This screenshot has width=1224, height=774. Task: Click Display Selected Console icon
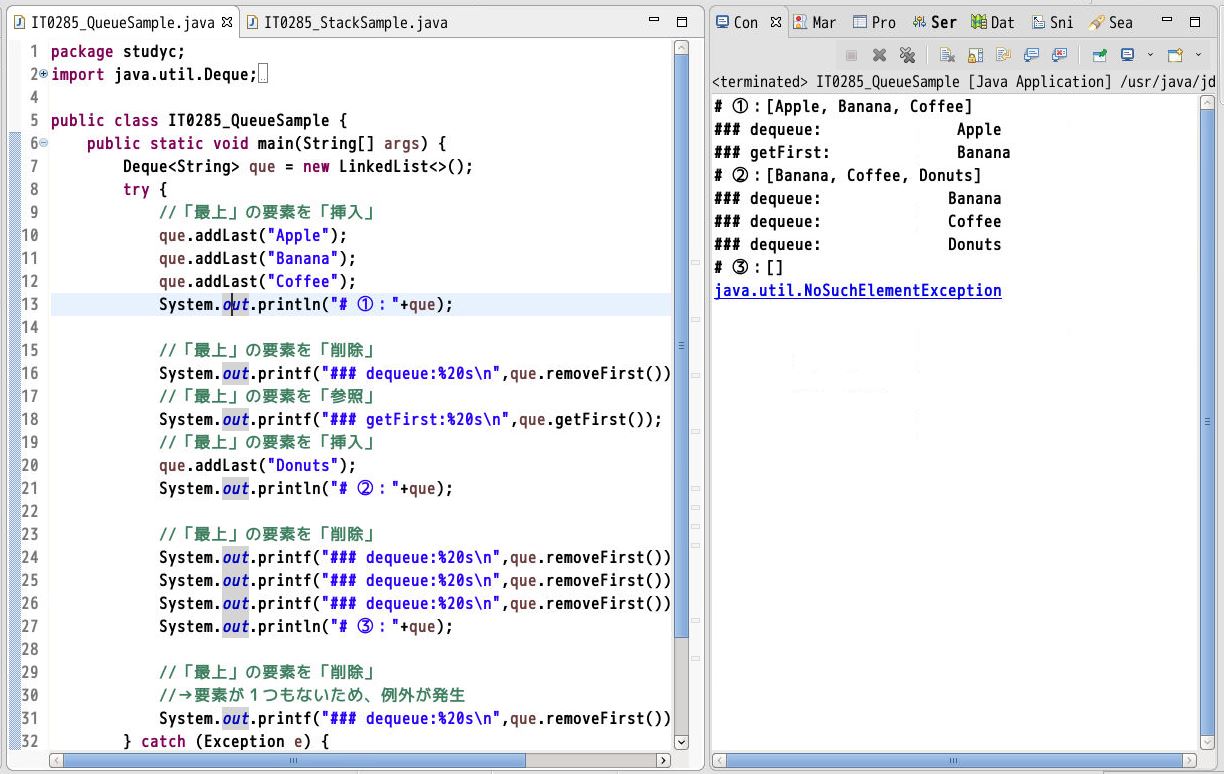pyautogui.click(x=1127, y=55)
